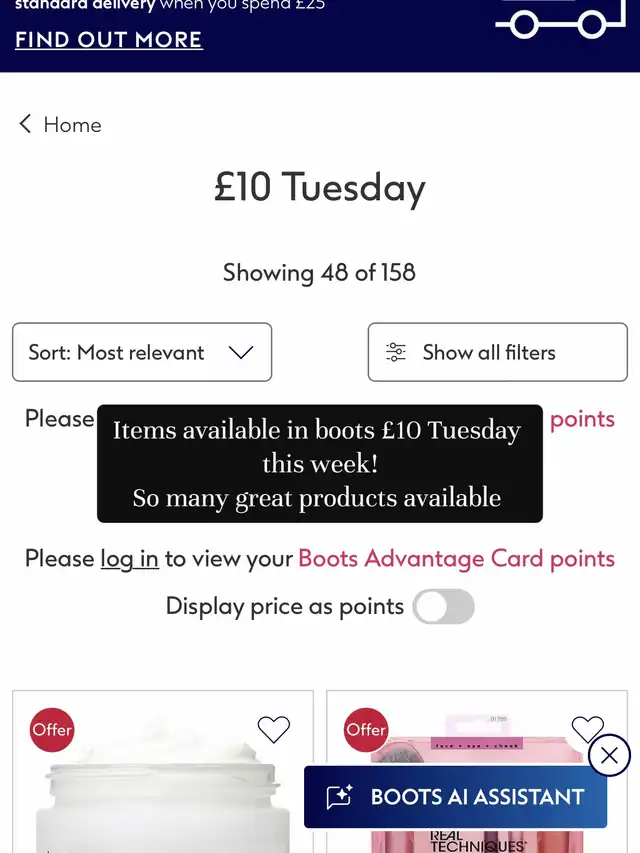Favourite the Real Techniques product
This screenshot has height=853, width=640.
click(x=587, y=729)
